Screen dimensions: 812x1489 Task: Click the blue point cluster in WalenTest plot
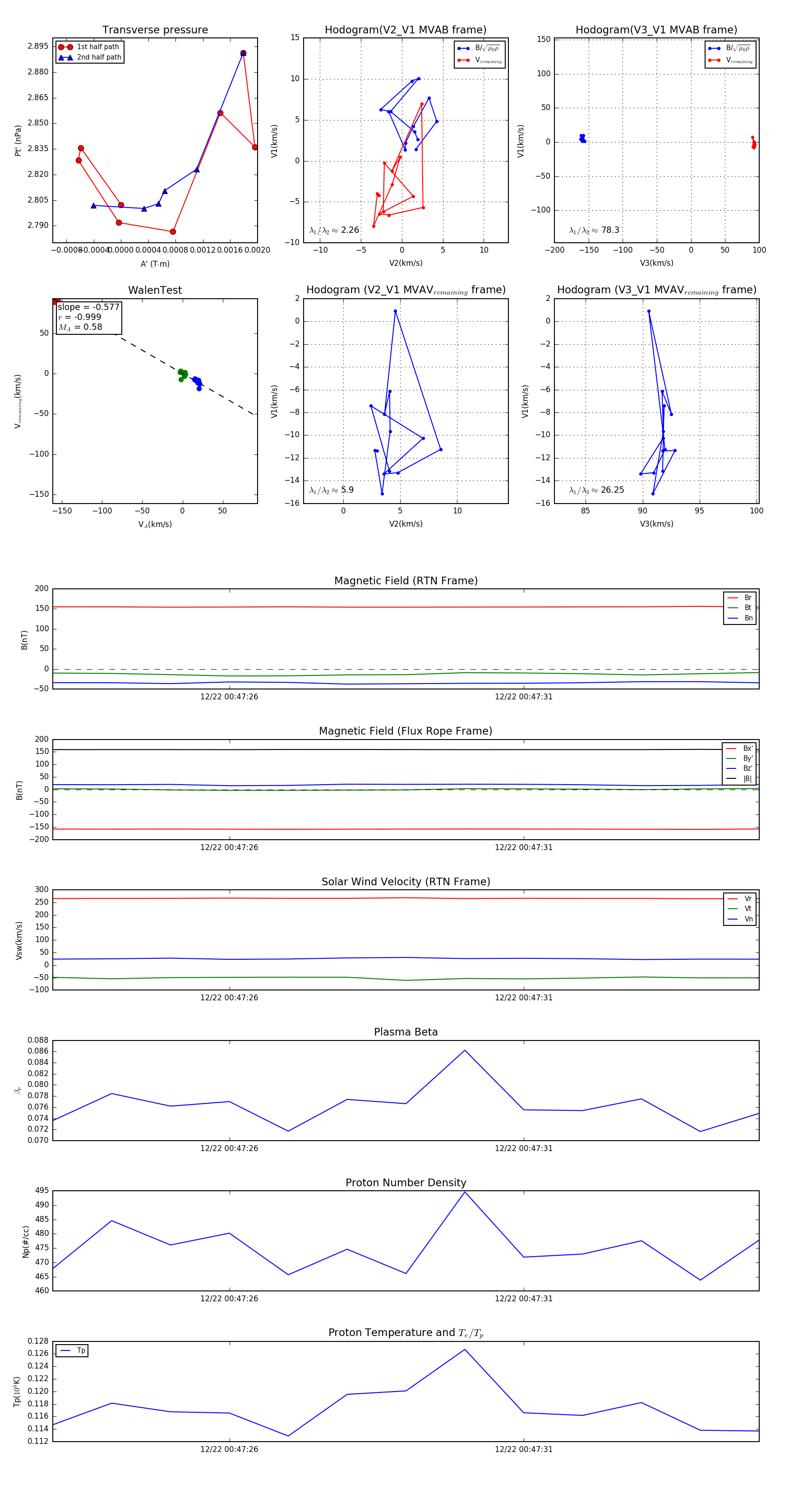pos(197,382)
